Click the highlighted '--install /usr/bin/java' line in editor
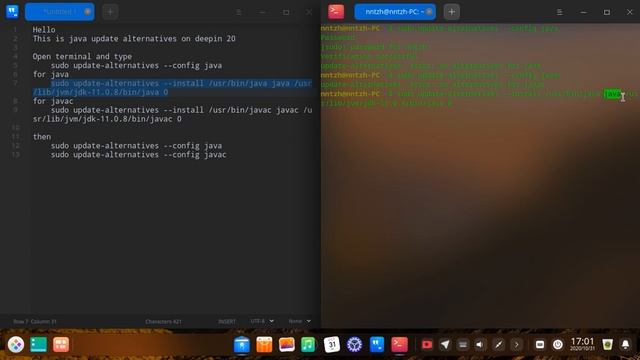 pyautogui.click(x=172, y=88)
